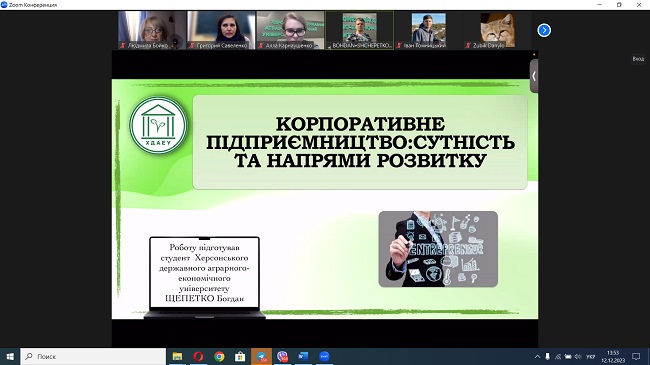Open notification center icon
The height and width of the screenshot is (365, 650).
click(x=636, y=356)
